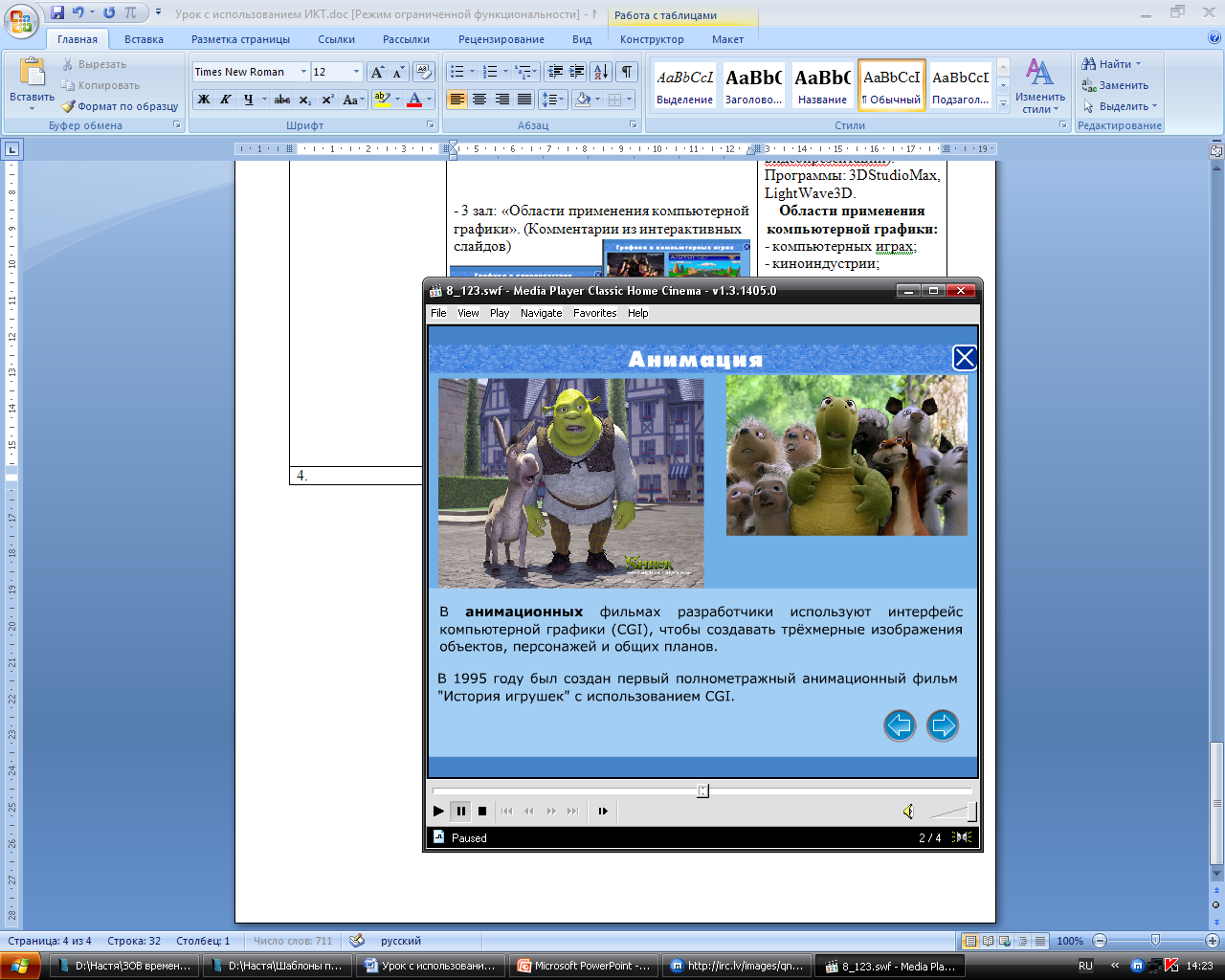Open the line spacing dropdown
Image resolution: width=1225 pixels, height=980 pixels.
click(x=552, y=100)
